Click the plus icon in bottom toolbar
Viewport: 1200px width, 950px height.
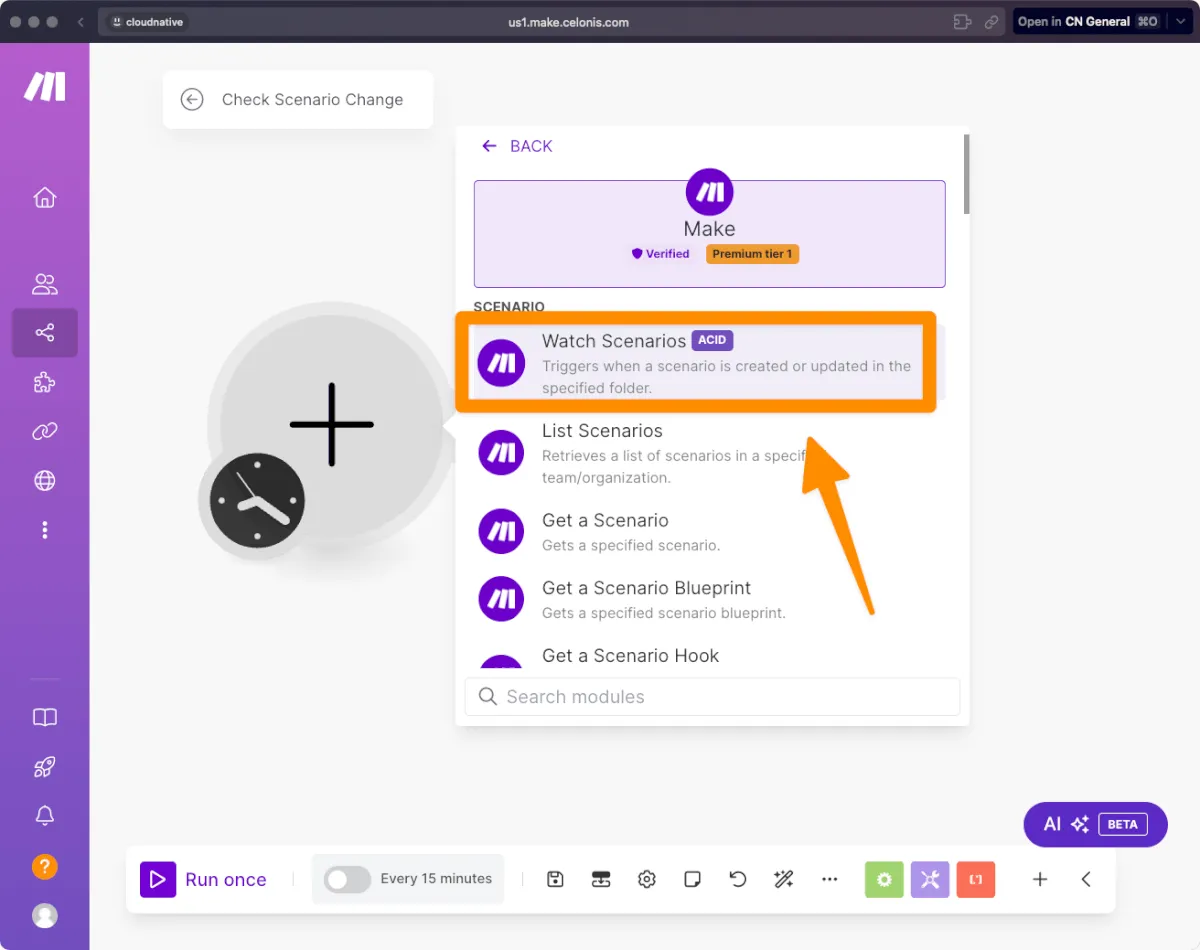(1040, 879)
